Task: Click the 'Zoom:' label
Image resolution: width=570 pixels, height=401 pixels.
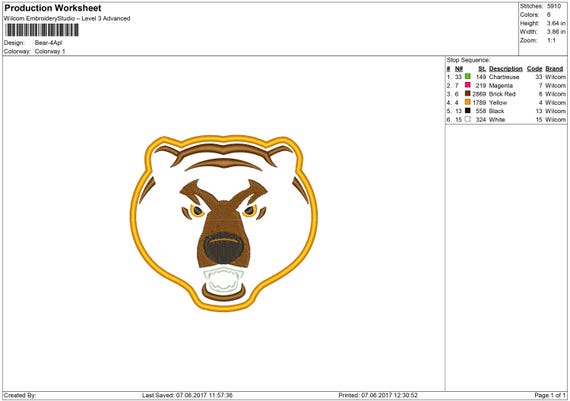Action: pyautogui.click(x=528, y=40)
